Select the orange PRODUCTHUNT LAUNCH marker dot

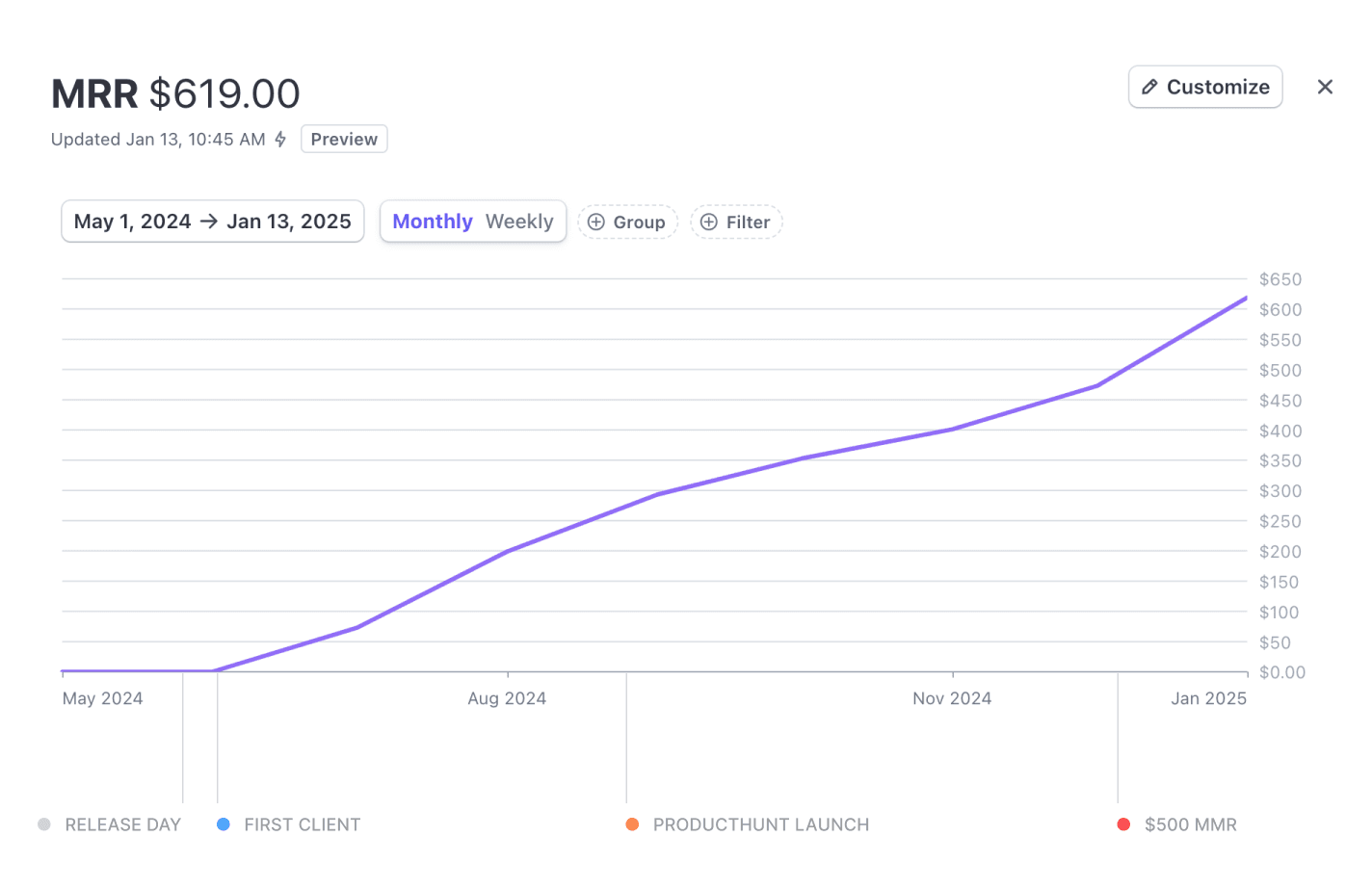(x=632, y=824)
